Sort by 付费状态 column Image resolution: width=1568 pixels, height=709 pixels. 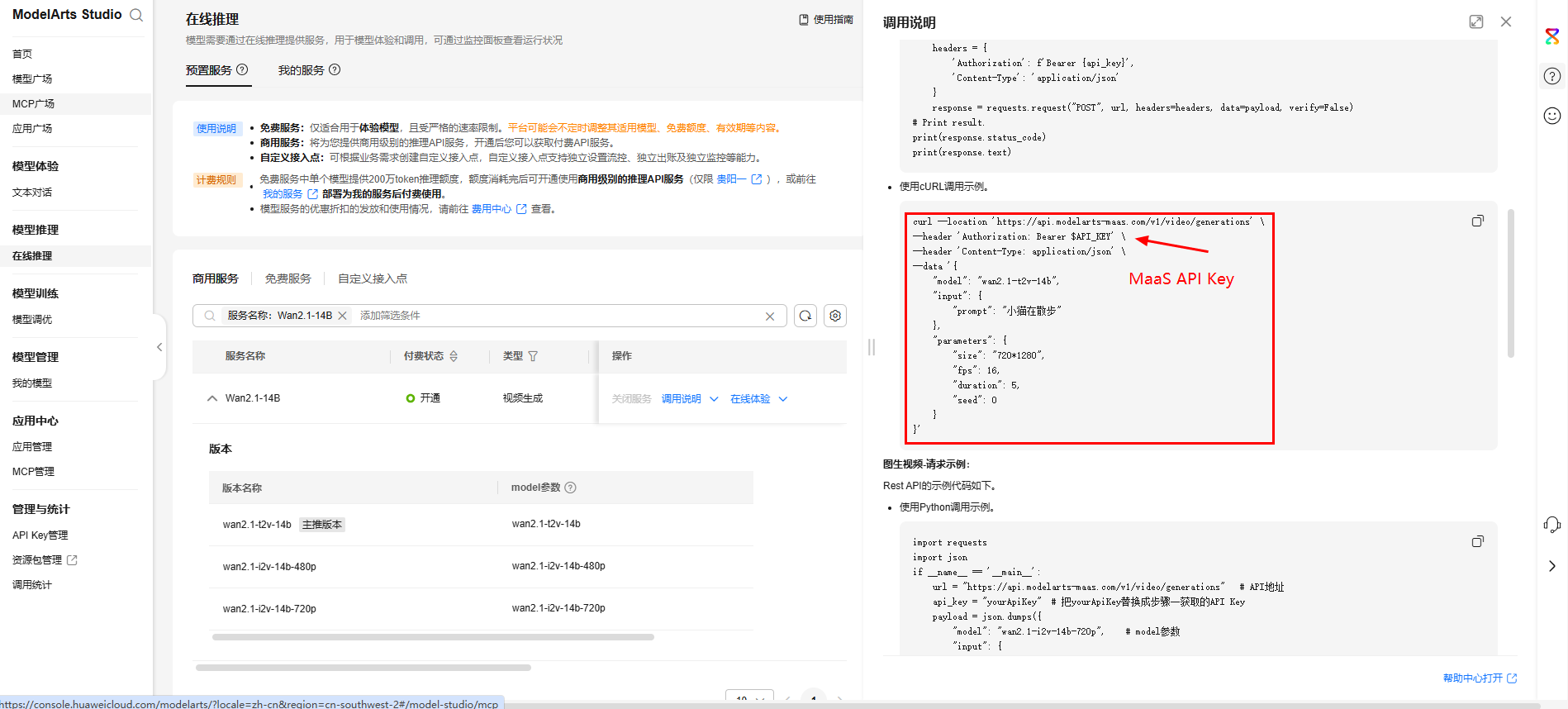point(454,356)
